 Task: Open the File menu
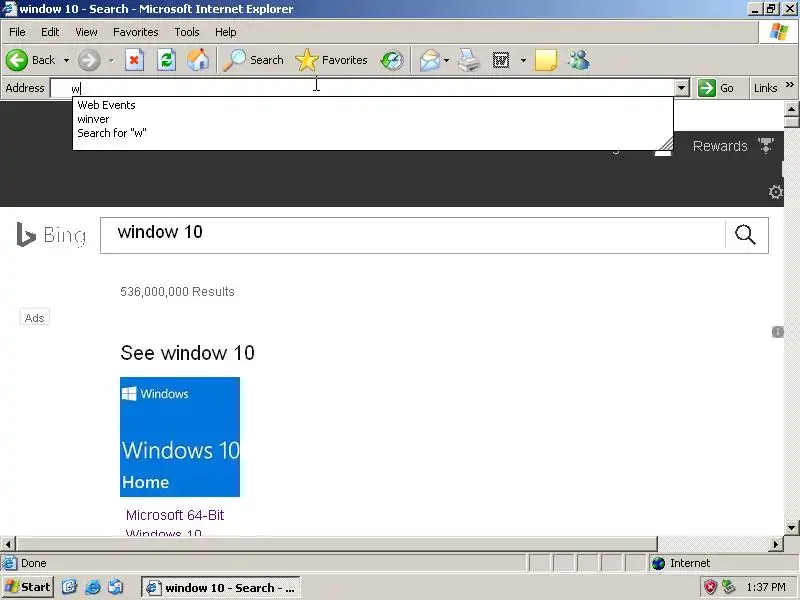pyautogui.click(x=17, y=32)
